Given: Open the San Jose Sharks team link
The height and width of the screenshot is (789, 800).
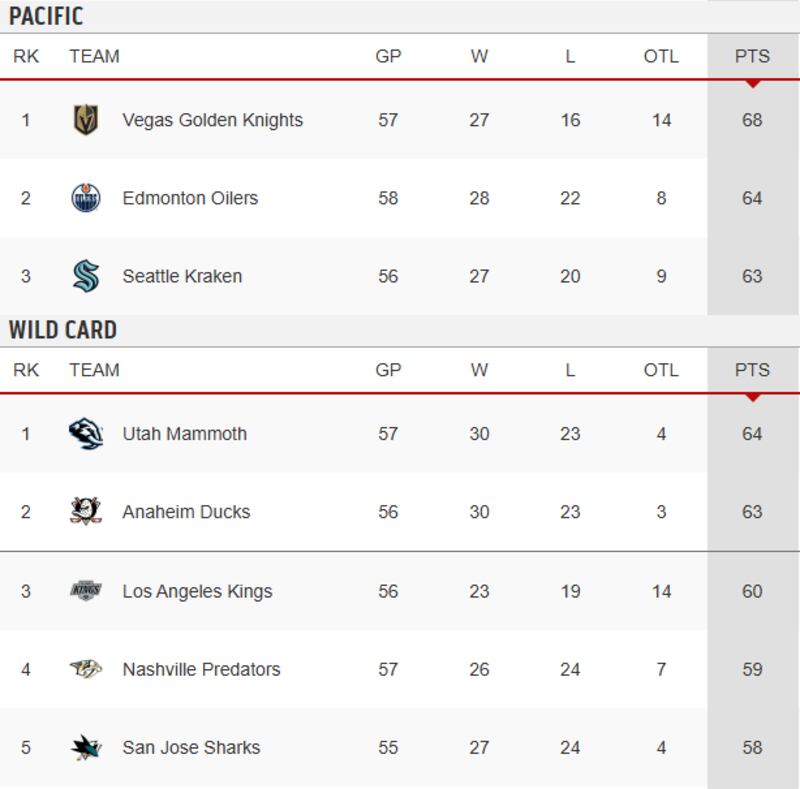Looking at the screenshot, I should click(x=191, y=747).
